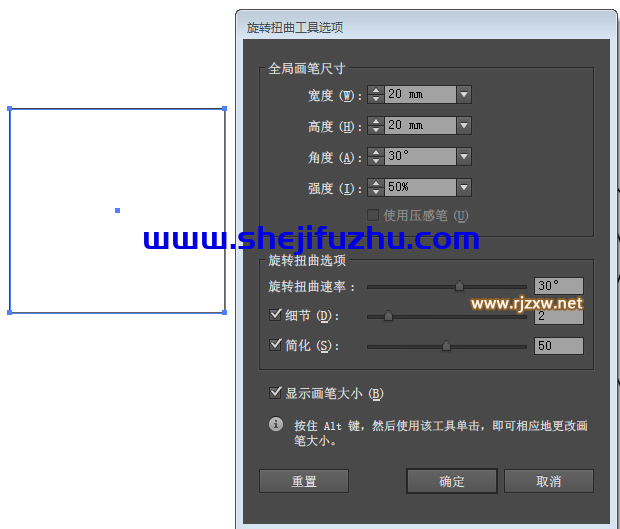Click the square's center anchor point
Viewport: 620px width, 529px height.
[x=117, y=210]
